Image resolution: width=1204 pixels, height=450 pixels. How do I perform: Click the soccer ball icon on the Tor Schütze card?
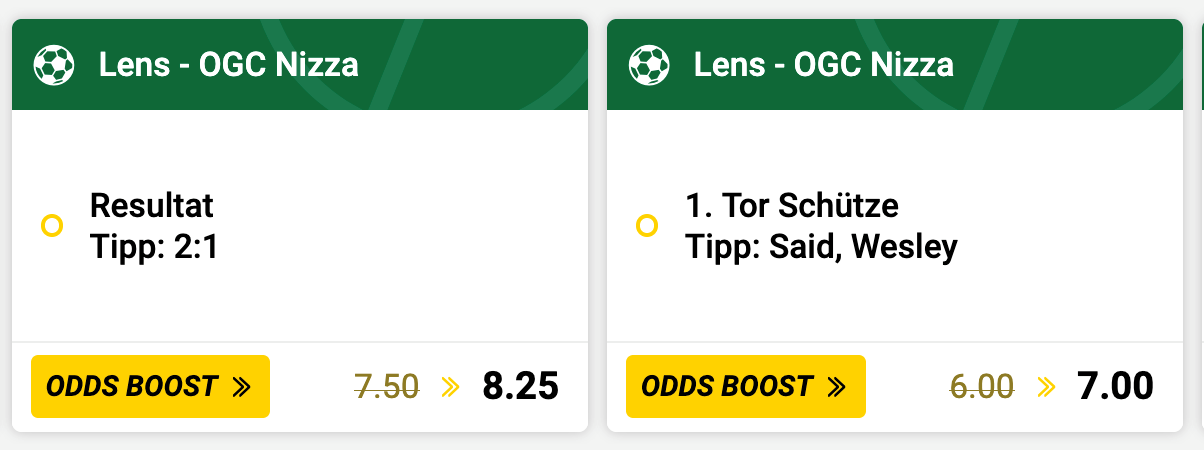point(649,66)
